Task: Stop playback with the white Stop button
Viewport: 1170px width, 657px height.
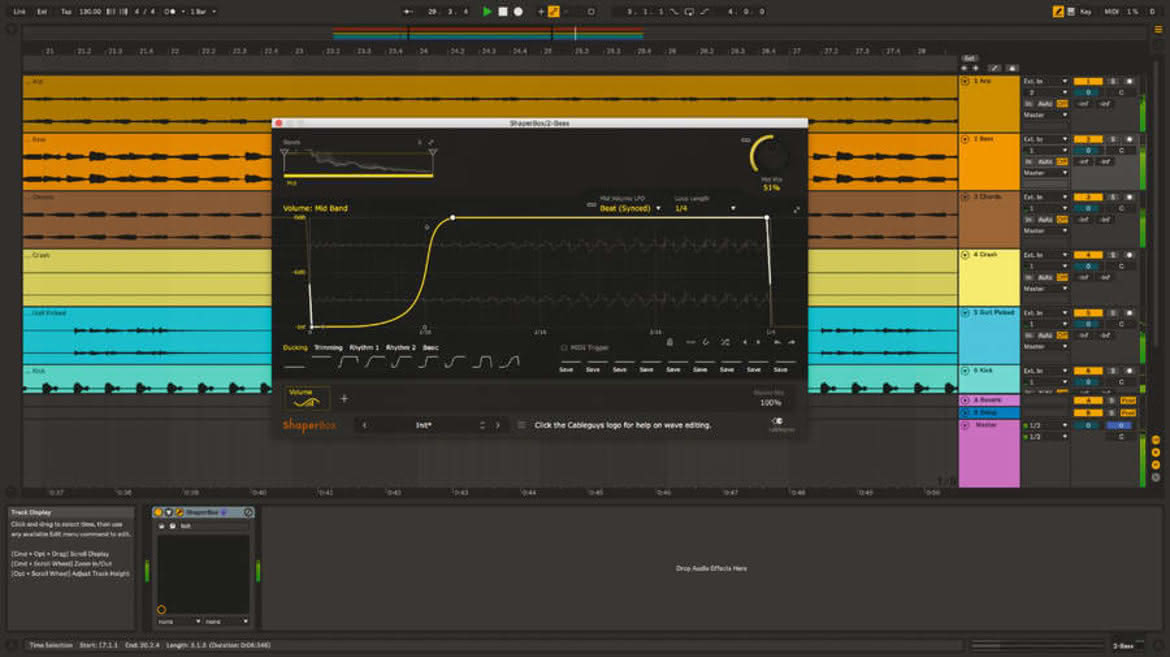Action: tap(503, 11)
